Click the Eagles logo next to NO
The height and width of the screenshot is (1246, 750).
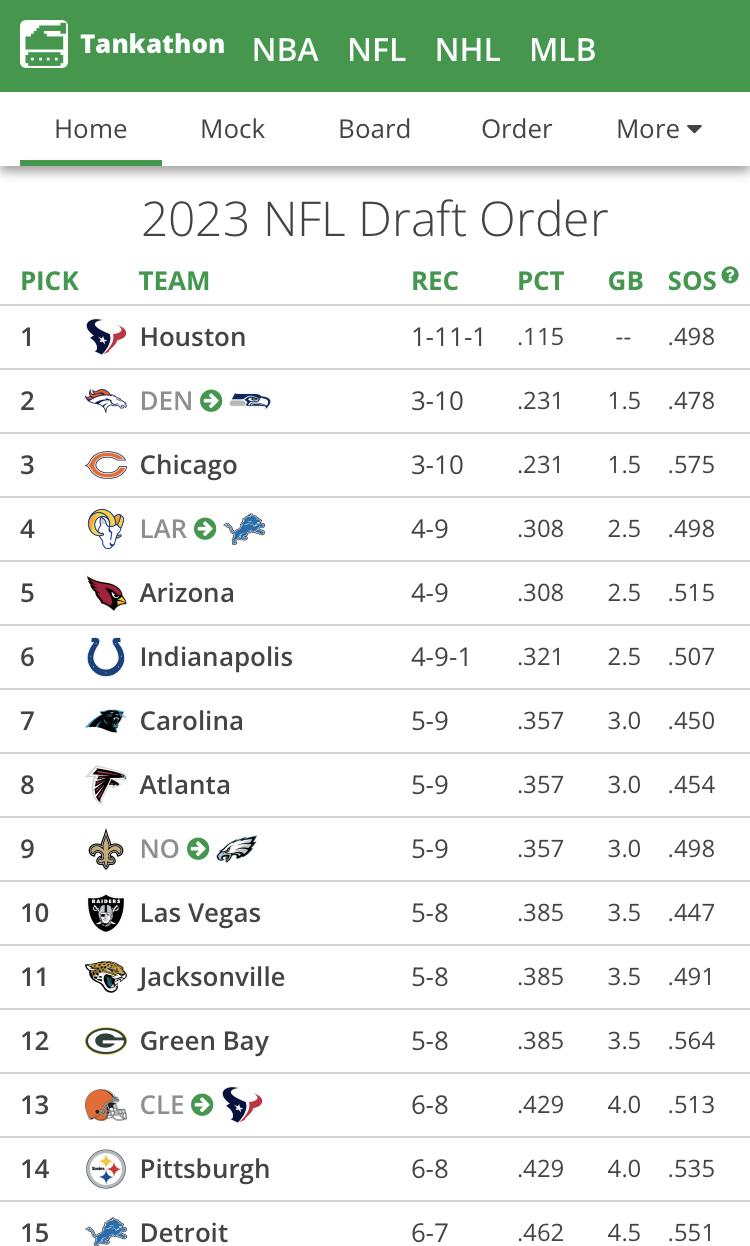(x=236, y=849)
